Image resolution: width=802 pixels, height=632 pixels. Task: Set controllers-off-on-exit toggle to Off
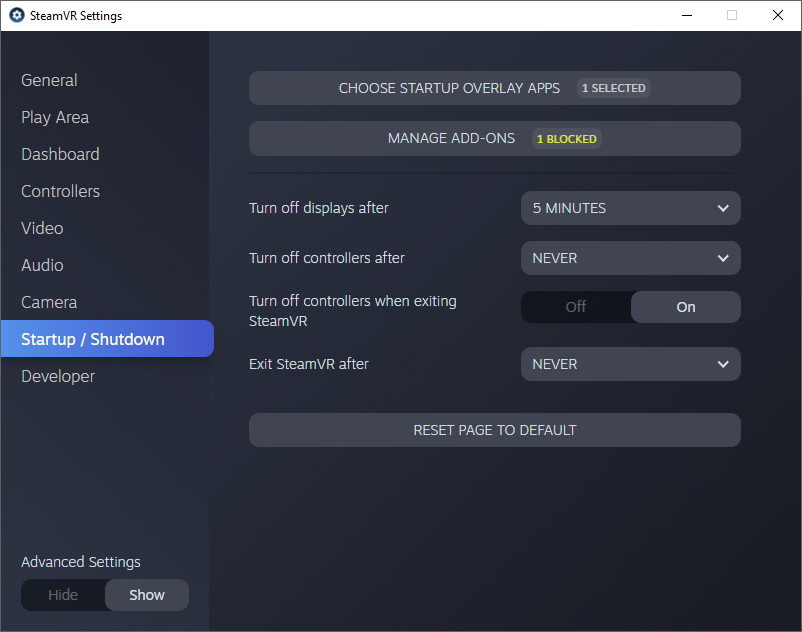point(576,307)
